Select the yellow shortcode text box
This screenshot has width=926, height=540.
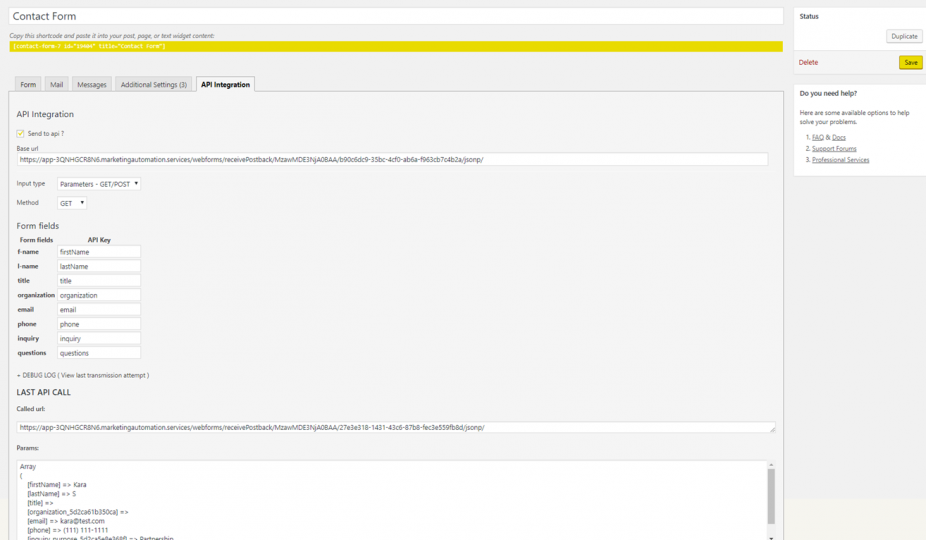(x=396, y=46)
